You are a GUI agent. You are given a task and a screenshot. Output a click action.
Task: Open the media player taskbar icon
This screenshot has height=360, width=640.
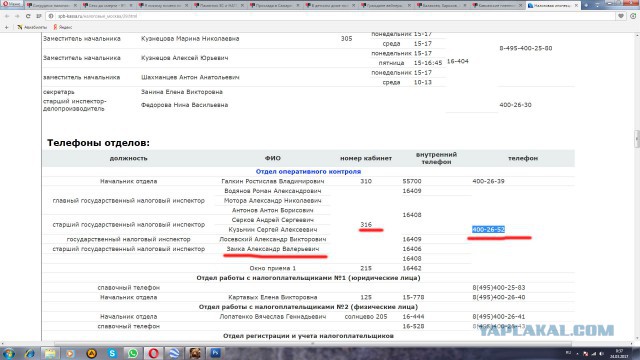coord(71,353)
